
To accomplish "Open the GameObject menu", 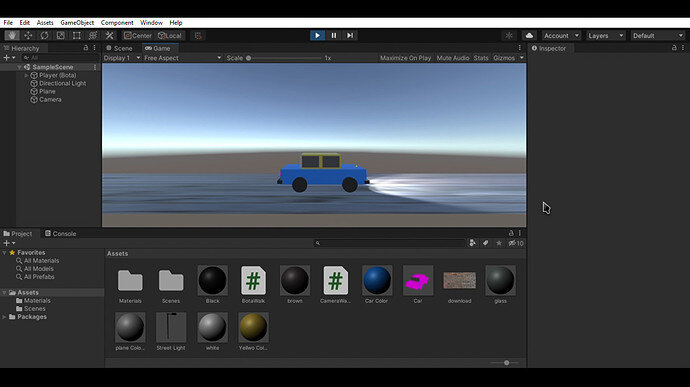I will [x=77, y=23].
